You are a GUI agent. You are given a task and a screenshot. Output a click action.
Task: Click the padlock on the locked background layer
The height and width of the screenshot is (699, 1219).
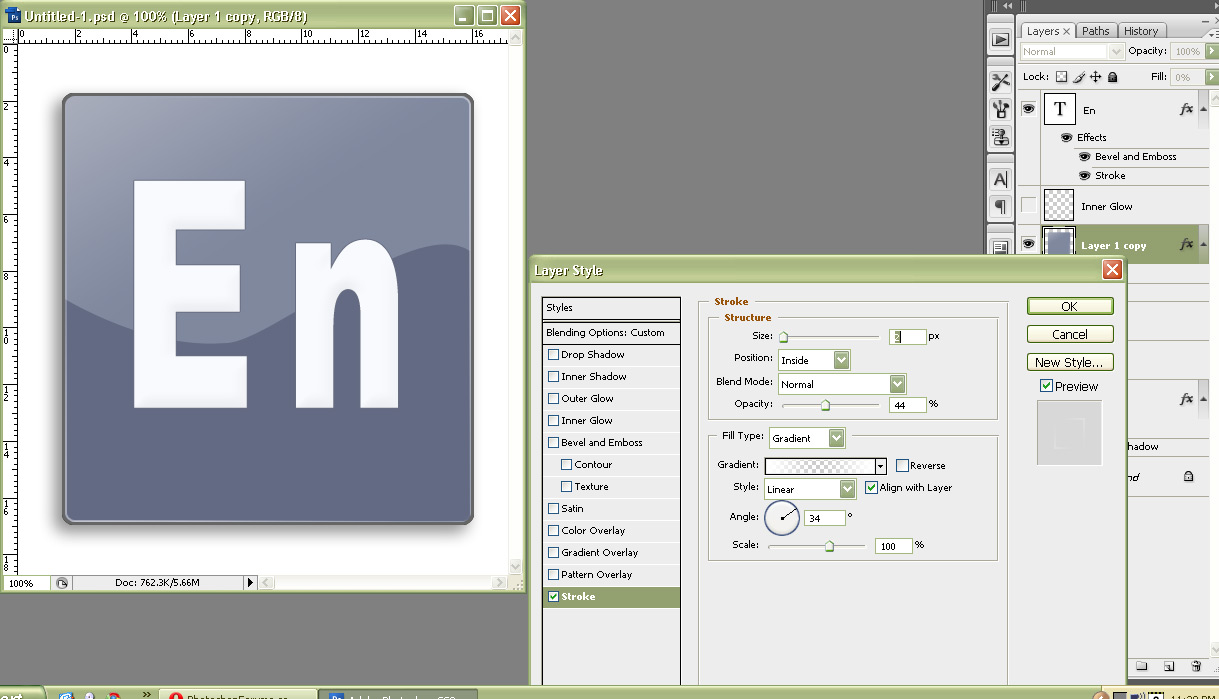click(x=1188, y=477)
